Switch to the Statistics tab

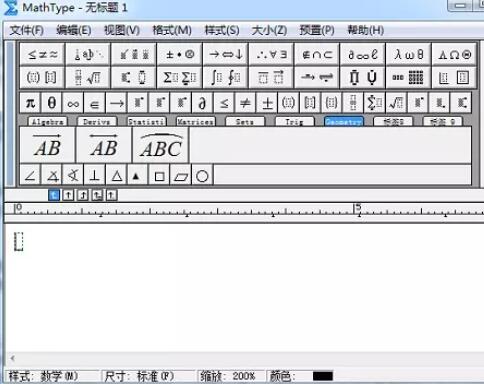tap(146, 122)
